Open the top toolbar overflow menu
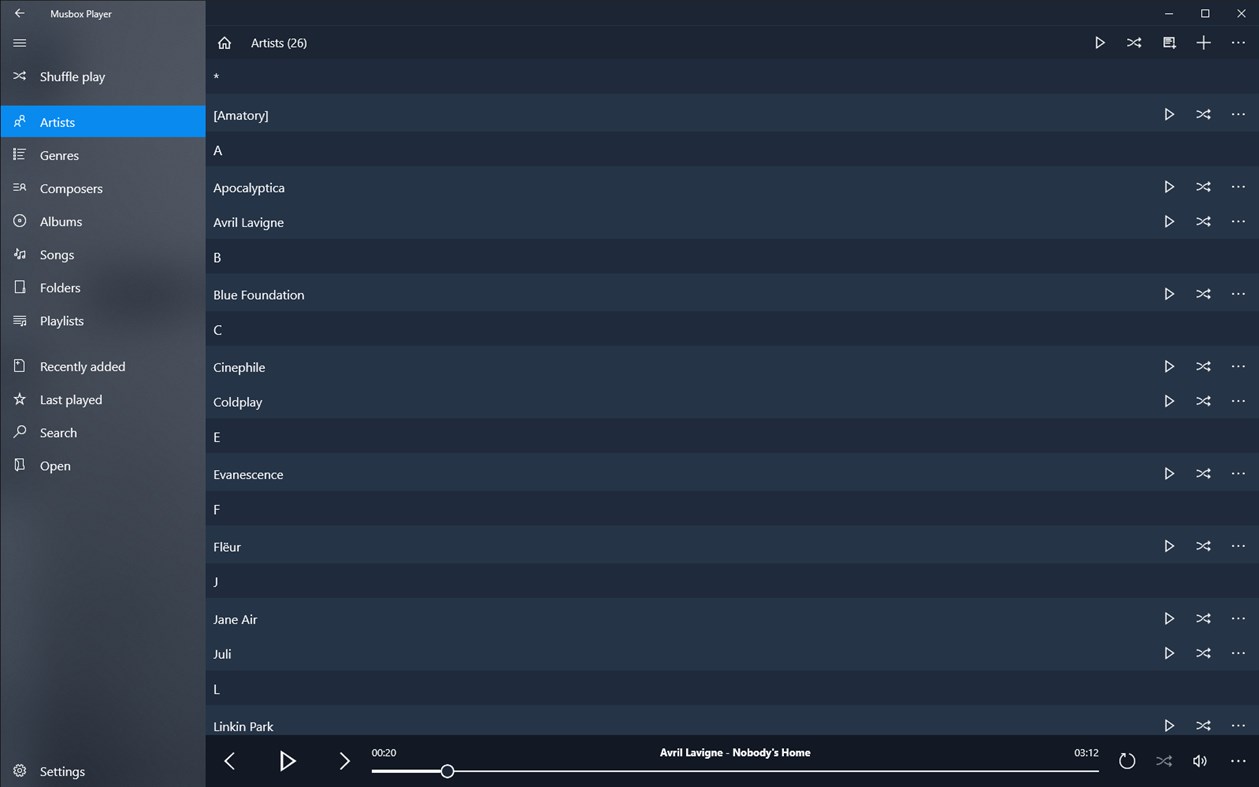 [x=1238, y=42]
